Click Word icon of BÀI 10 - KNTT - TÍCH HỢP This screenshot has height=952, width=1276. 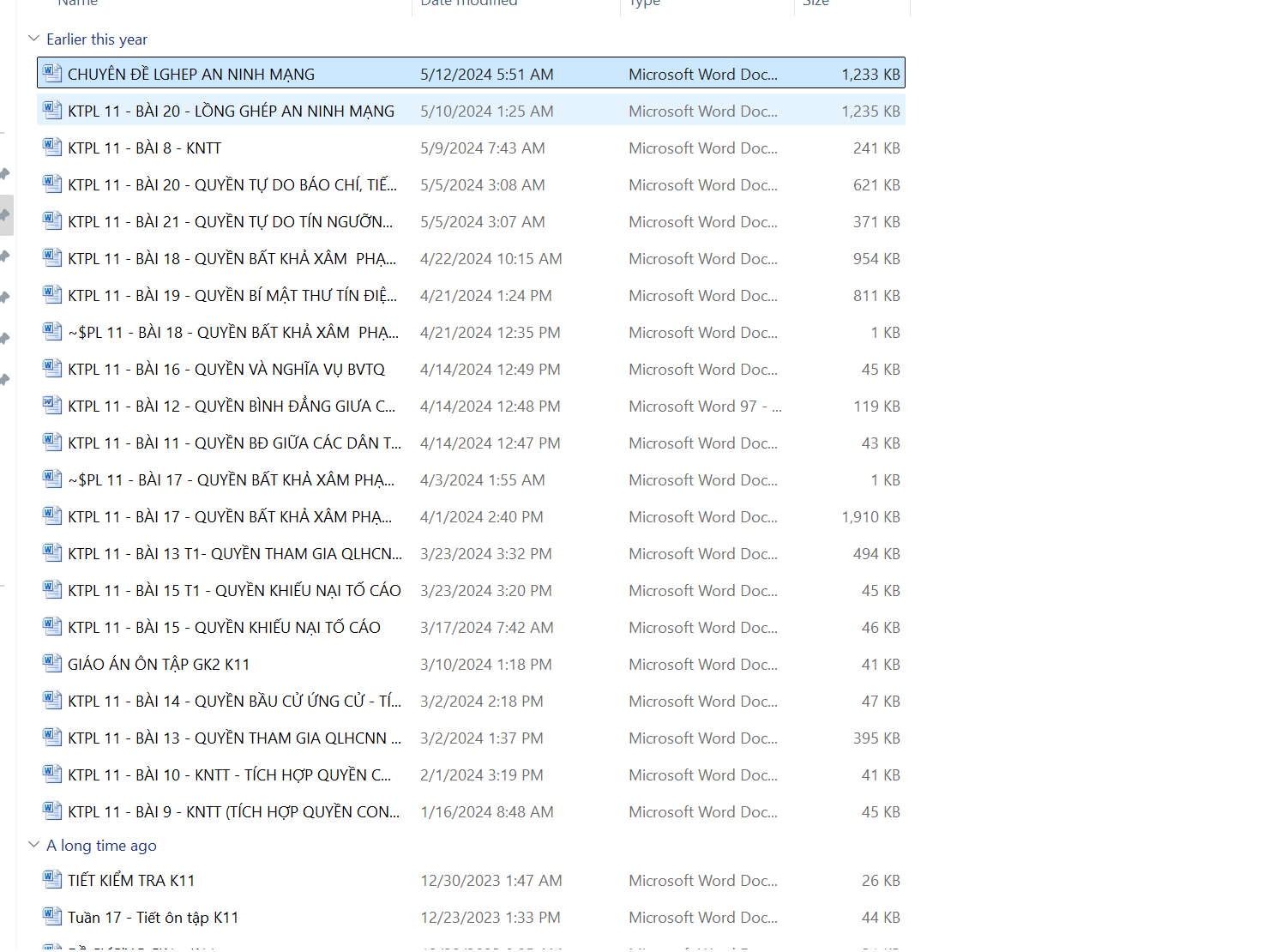click(x=52, y=774)
